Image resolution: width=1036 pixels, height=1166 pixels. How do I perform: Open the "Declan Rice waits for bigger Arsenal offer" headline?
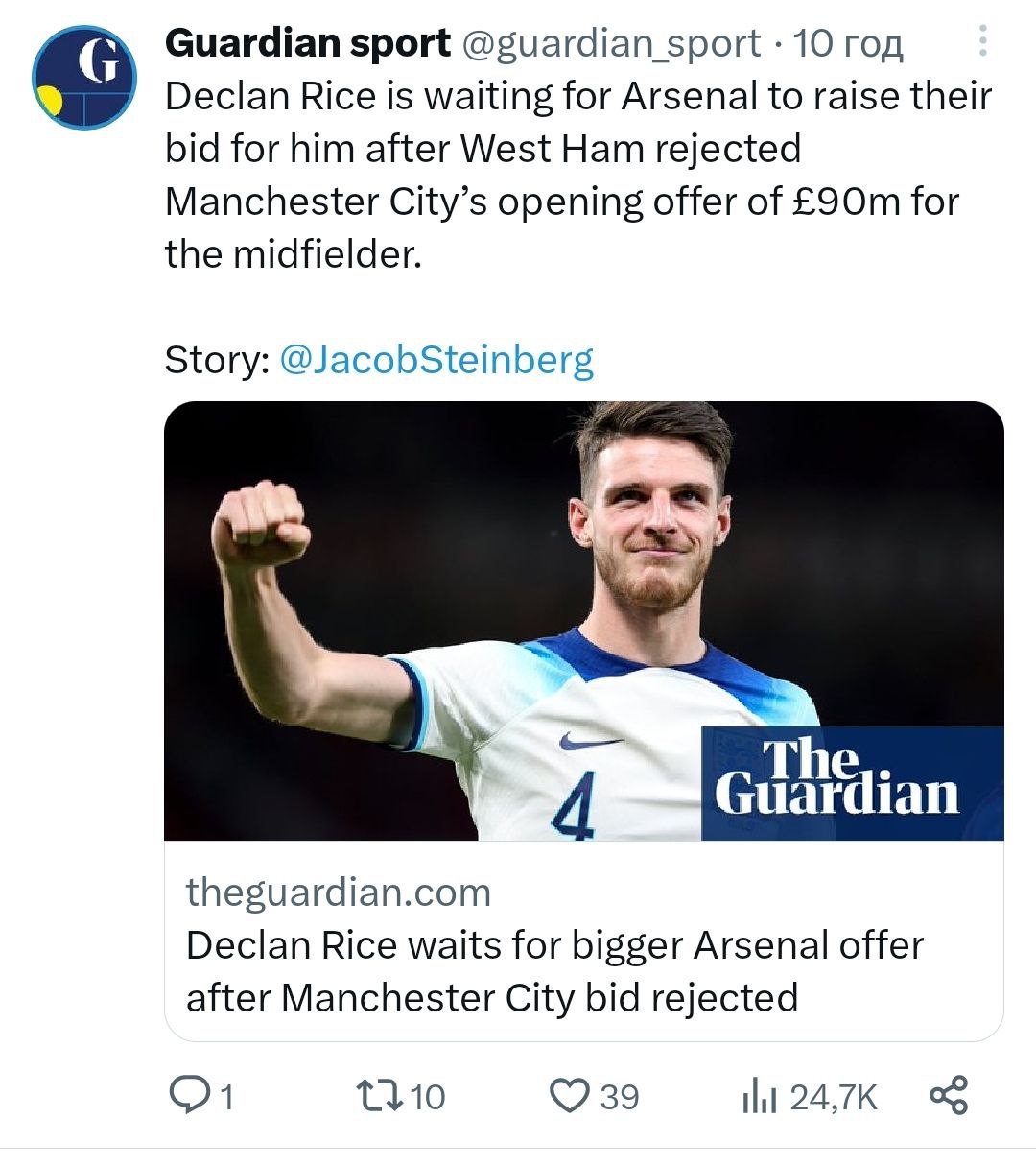554,971
